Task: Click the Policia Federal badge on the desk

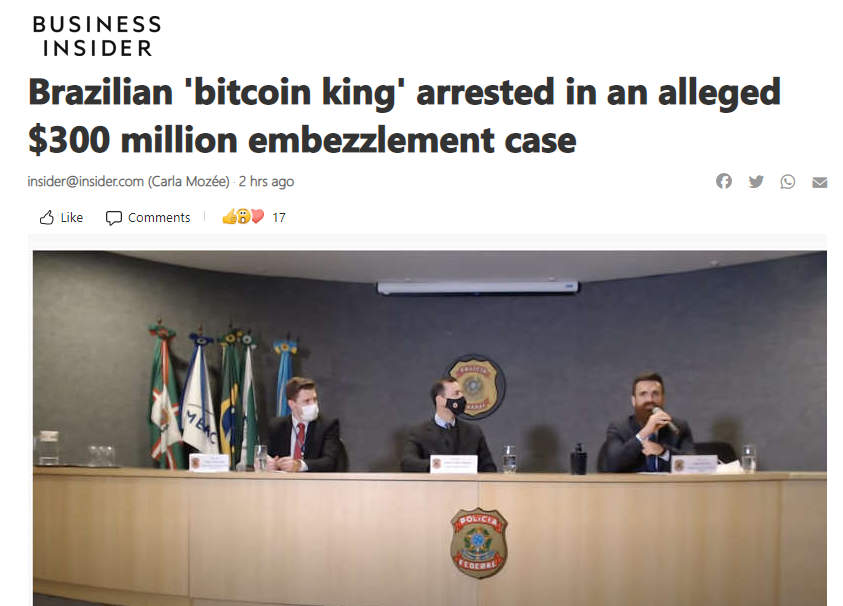Action: pyautogui.click(x=478, y=543)
